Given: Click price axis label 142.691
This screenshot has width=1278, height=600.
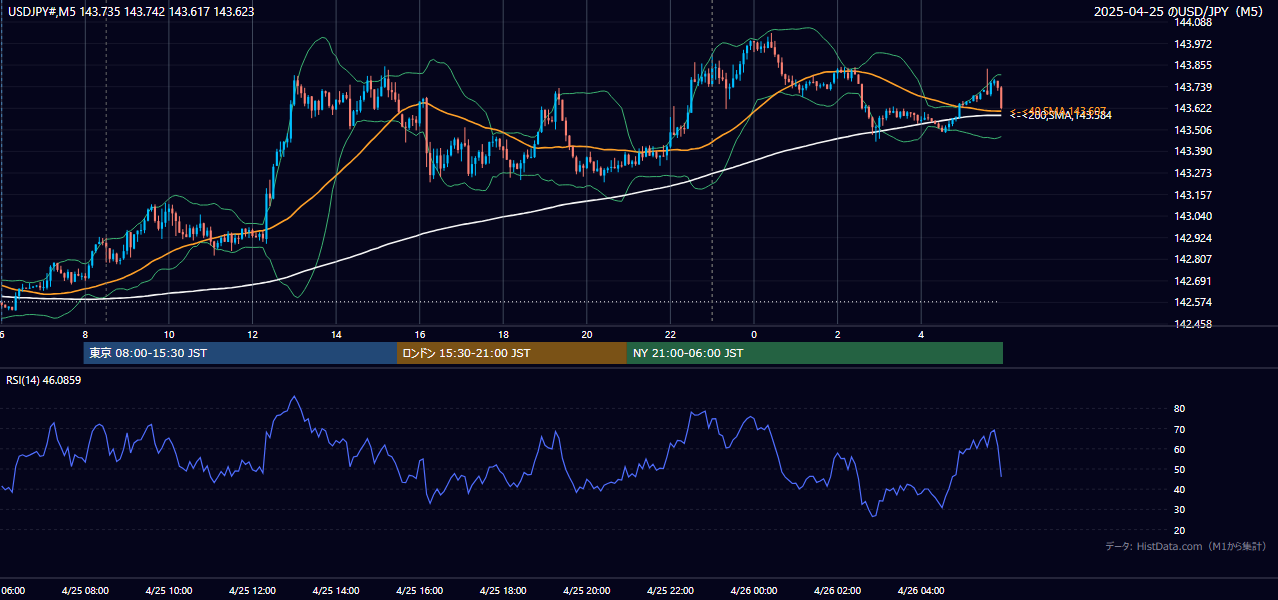Looking at the screenshot, I should tap(1194, 281).
